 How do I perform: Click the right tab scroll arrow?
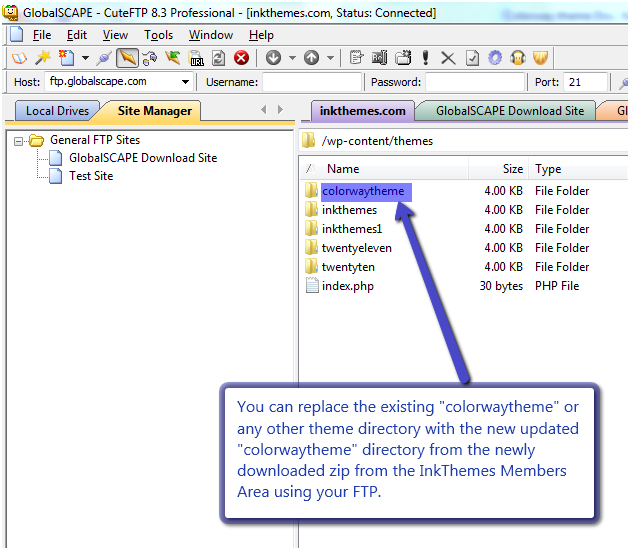pyautogui.click(x=280, y=109)
